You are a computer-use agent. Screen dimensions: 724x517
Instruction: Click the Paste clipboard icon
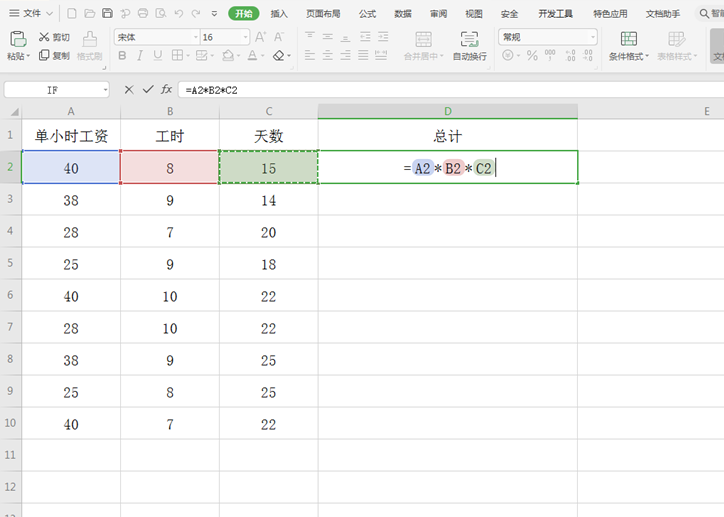18,39
